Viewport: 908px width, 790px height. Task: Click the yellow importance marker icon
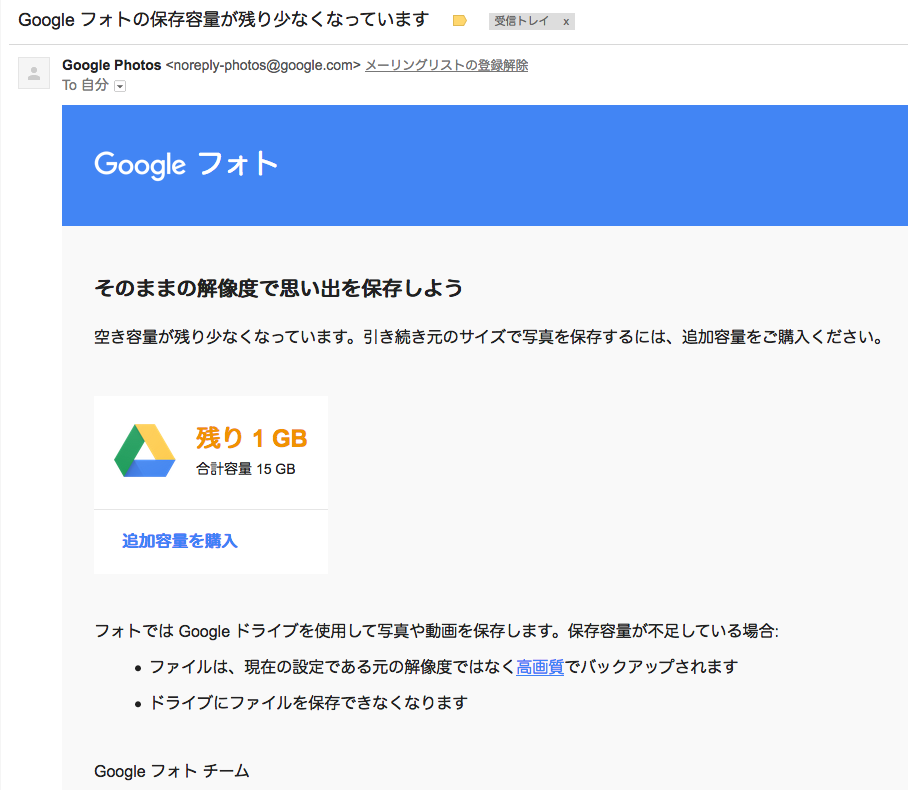pyautogui.click(x=459, y=21)
